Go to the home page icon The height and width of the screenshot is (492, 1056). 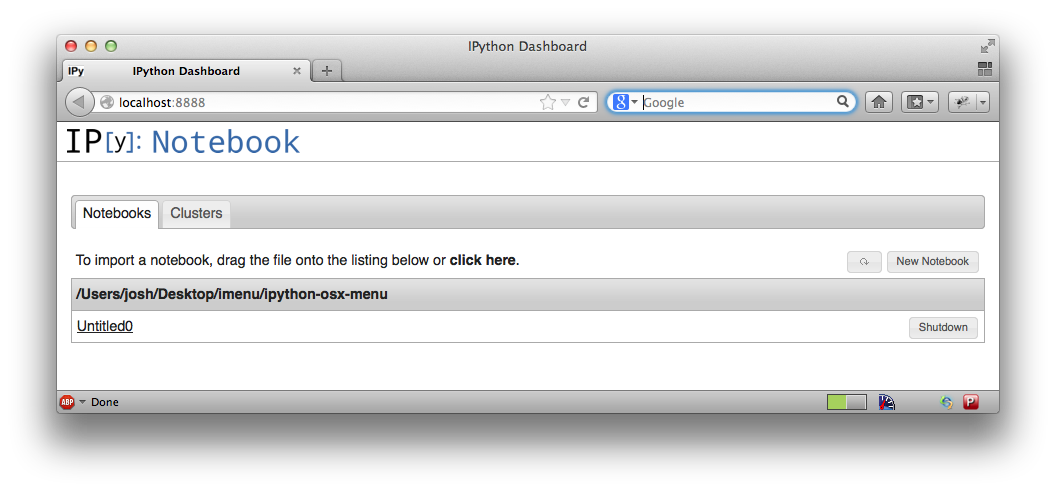click(x=878, y=102)
